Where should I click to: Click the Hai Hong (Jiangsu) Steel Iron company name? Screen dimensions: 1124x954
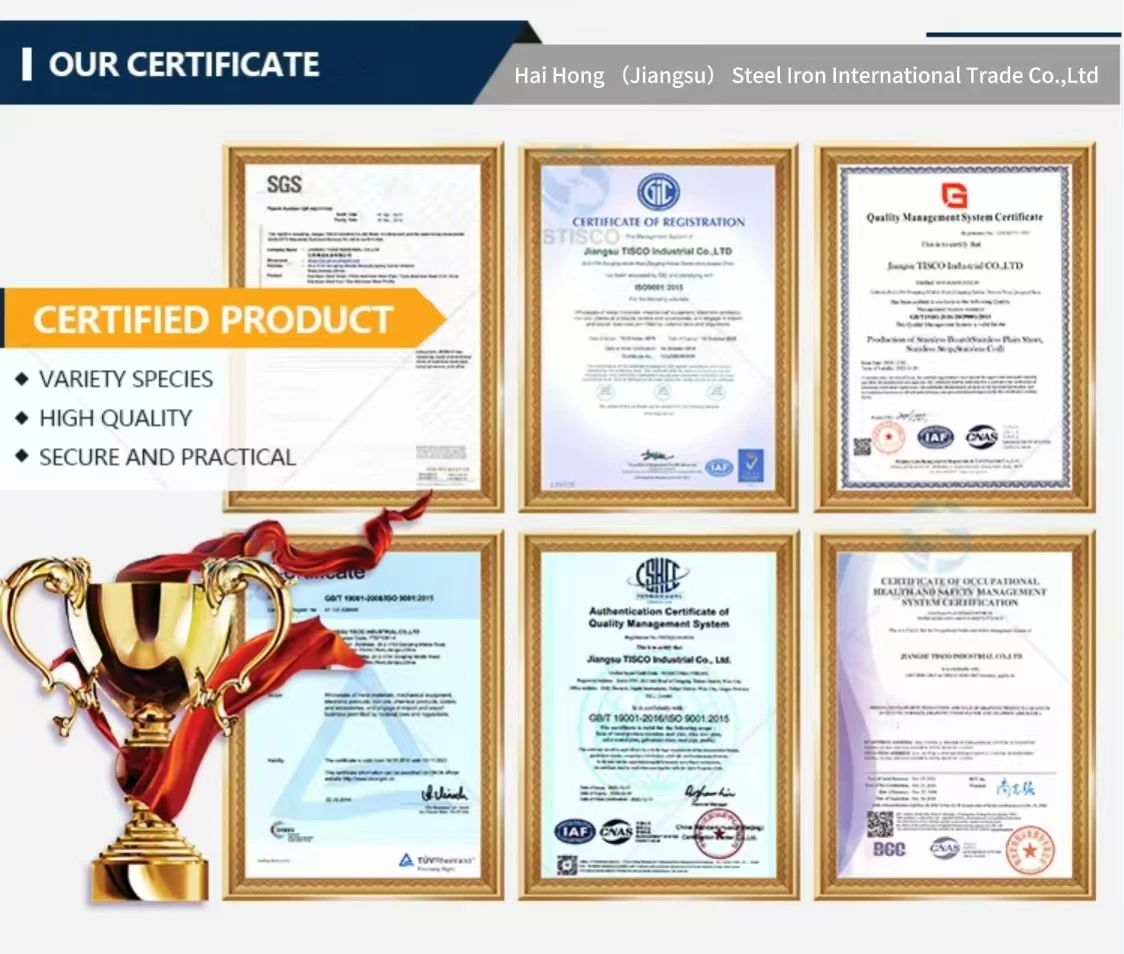(806, 75)
